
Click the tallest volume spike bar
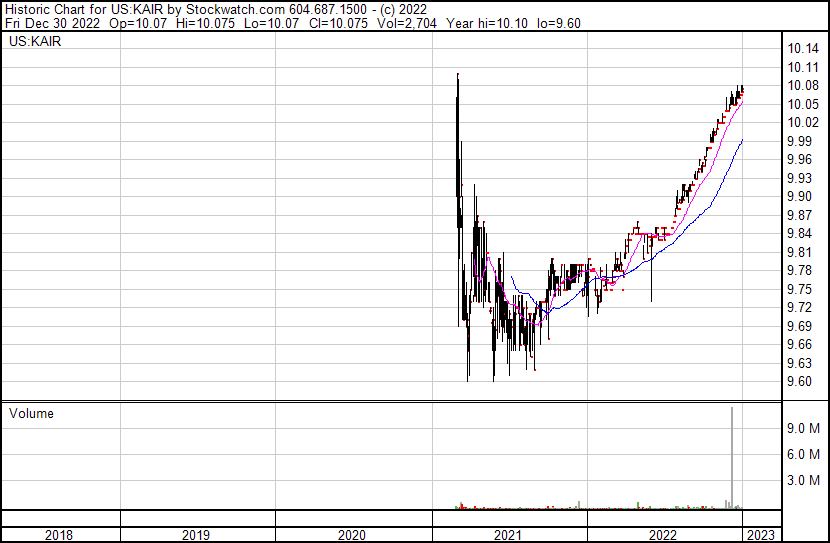pyautogui.click(x=731, y=458)
